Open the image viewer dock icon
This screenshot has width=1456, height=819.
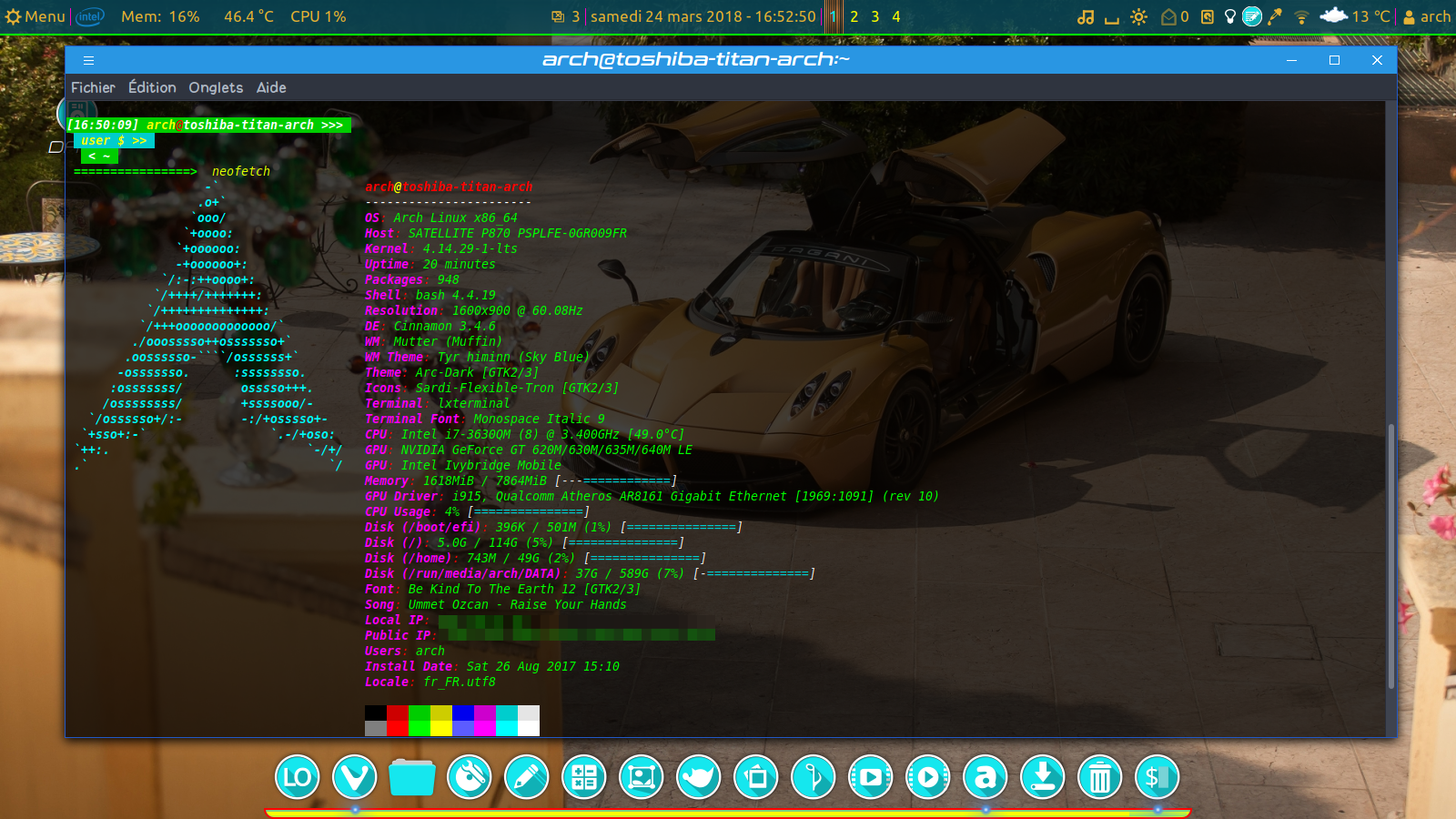(642, 777)
